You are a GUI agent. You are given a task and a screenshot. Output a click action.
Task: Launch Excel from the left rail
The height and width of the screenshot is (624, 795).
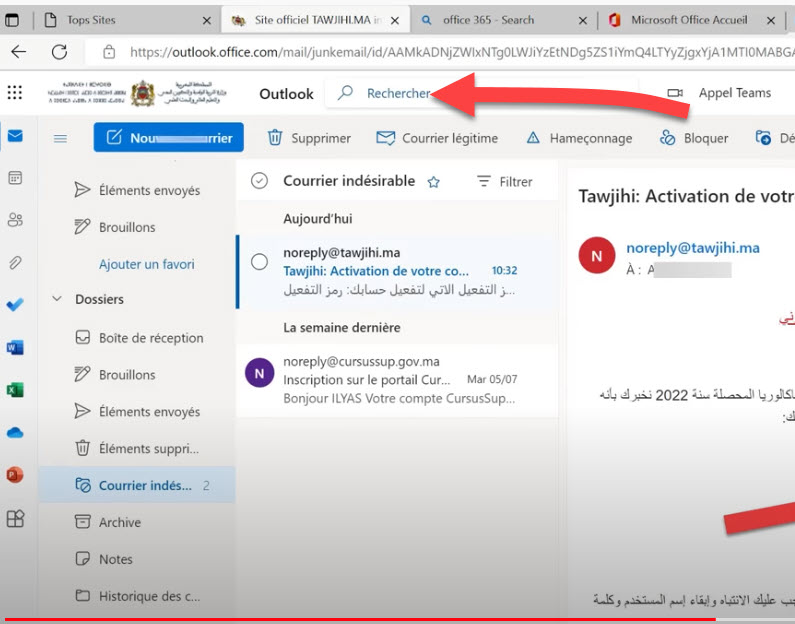[x=15, y=390]
